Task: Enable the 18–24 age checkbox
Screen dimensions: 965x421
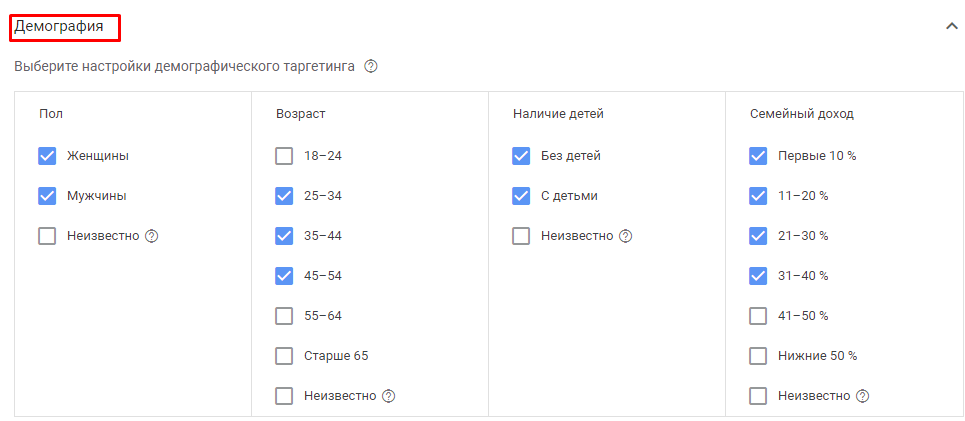Action: [284, 156]
